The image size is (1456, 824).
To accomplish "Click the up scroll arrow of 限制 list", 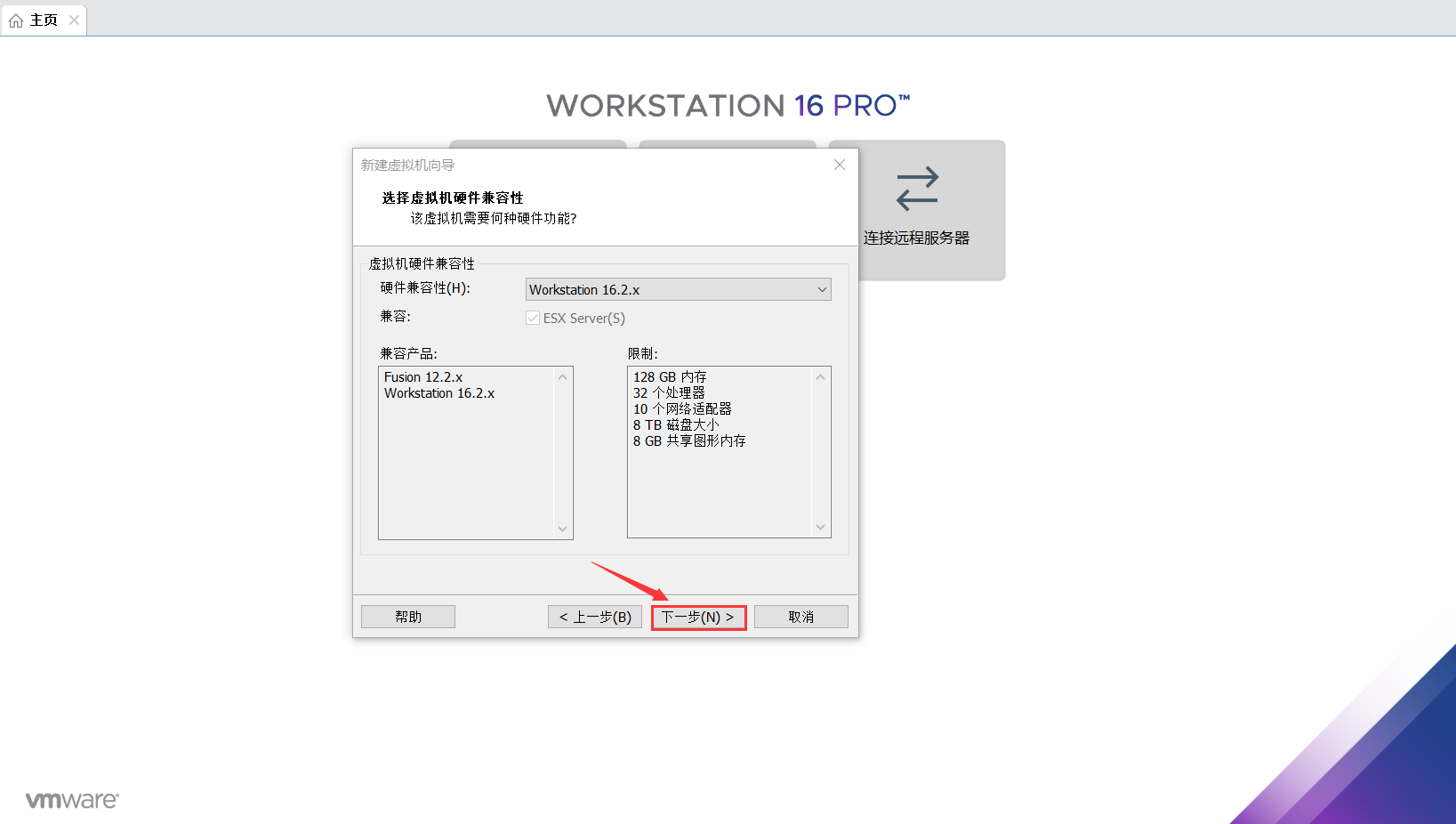I will [820, 377].
